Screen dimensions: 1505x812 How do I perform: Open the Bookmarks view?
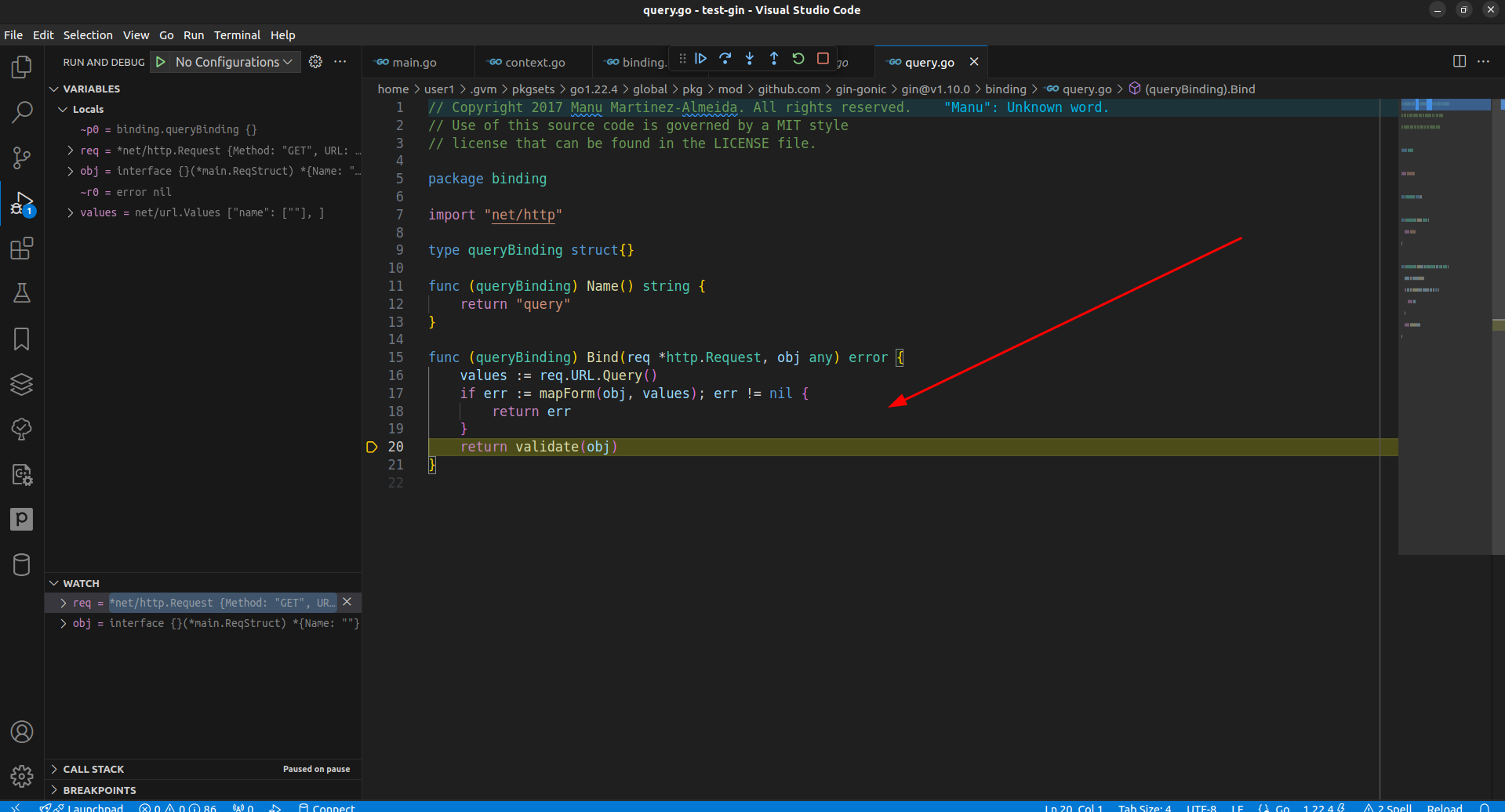pos(22,339)
